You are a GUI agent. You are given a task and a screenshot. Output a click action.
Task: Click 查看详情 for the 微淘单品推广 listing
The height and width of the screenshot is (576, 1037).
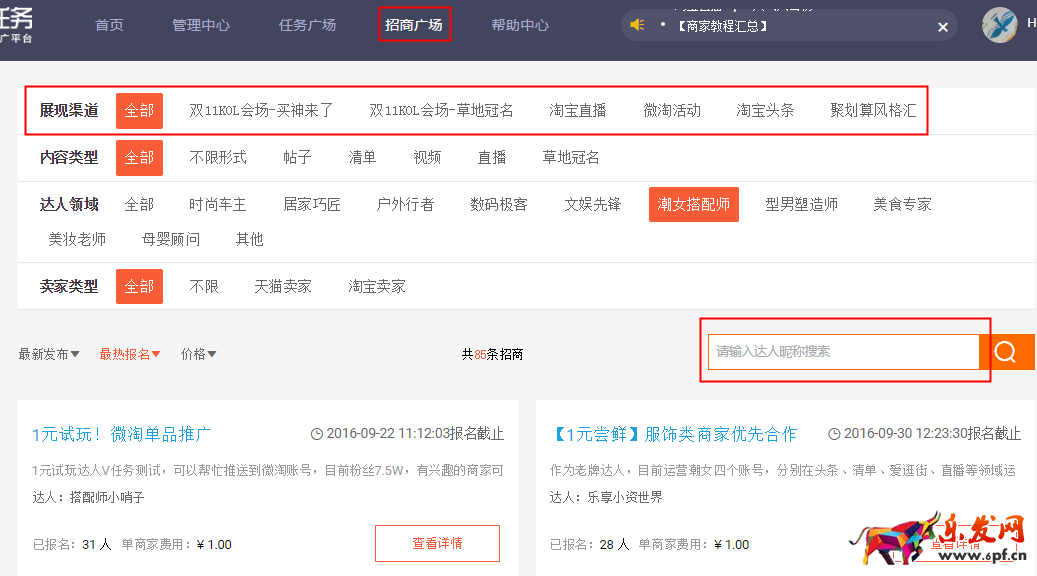pos(437,543)
